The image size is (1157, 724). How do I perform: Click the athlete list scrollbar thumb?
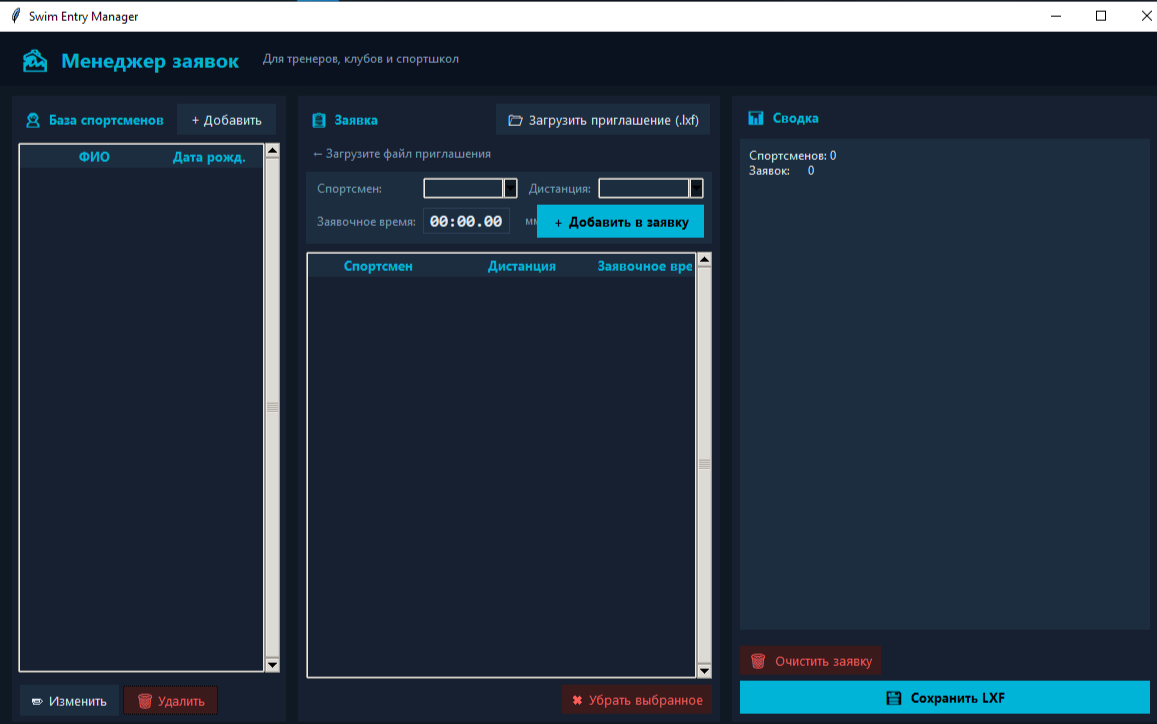[272, 407]
